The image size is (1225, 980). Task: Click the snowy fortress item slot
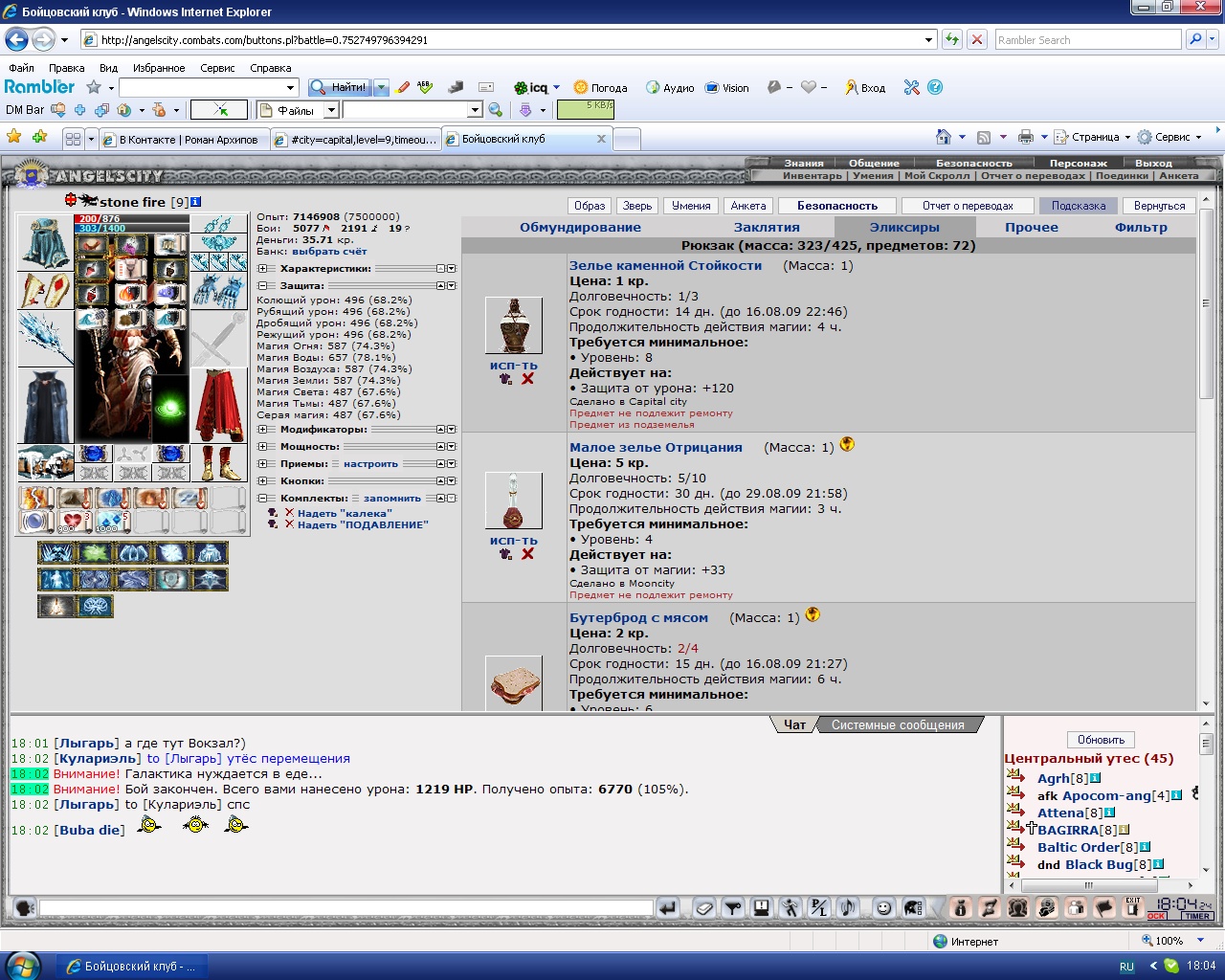(45, 463)
